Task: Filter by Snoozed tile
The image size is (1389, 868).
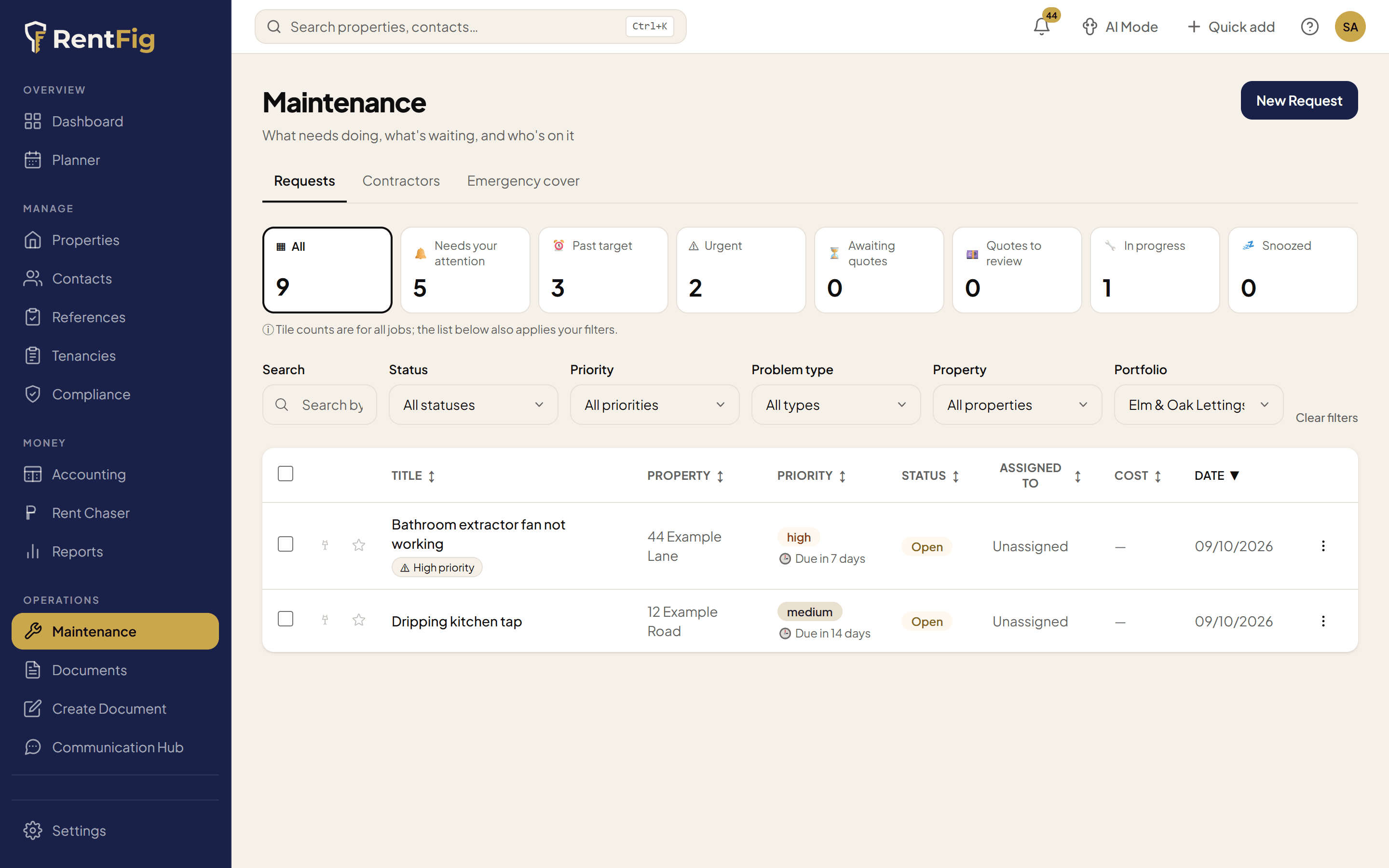Action: tap(1293, 270)
